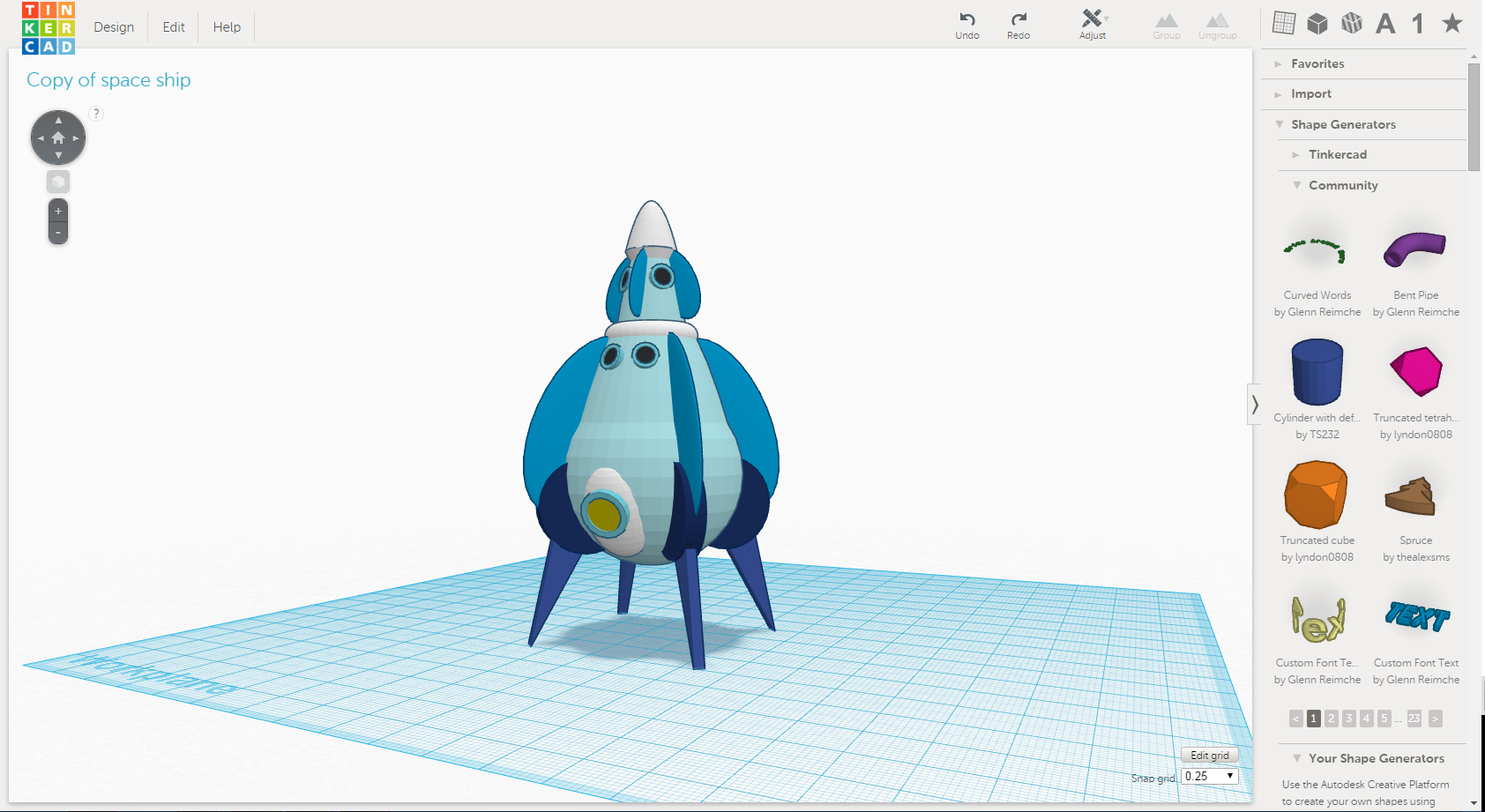The height and width of the screenshot is (812, 1485).
Task: Click the Ungroup icon
Action: (x=1218, y=26)
